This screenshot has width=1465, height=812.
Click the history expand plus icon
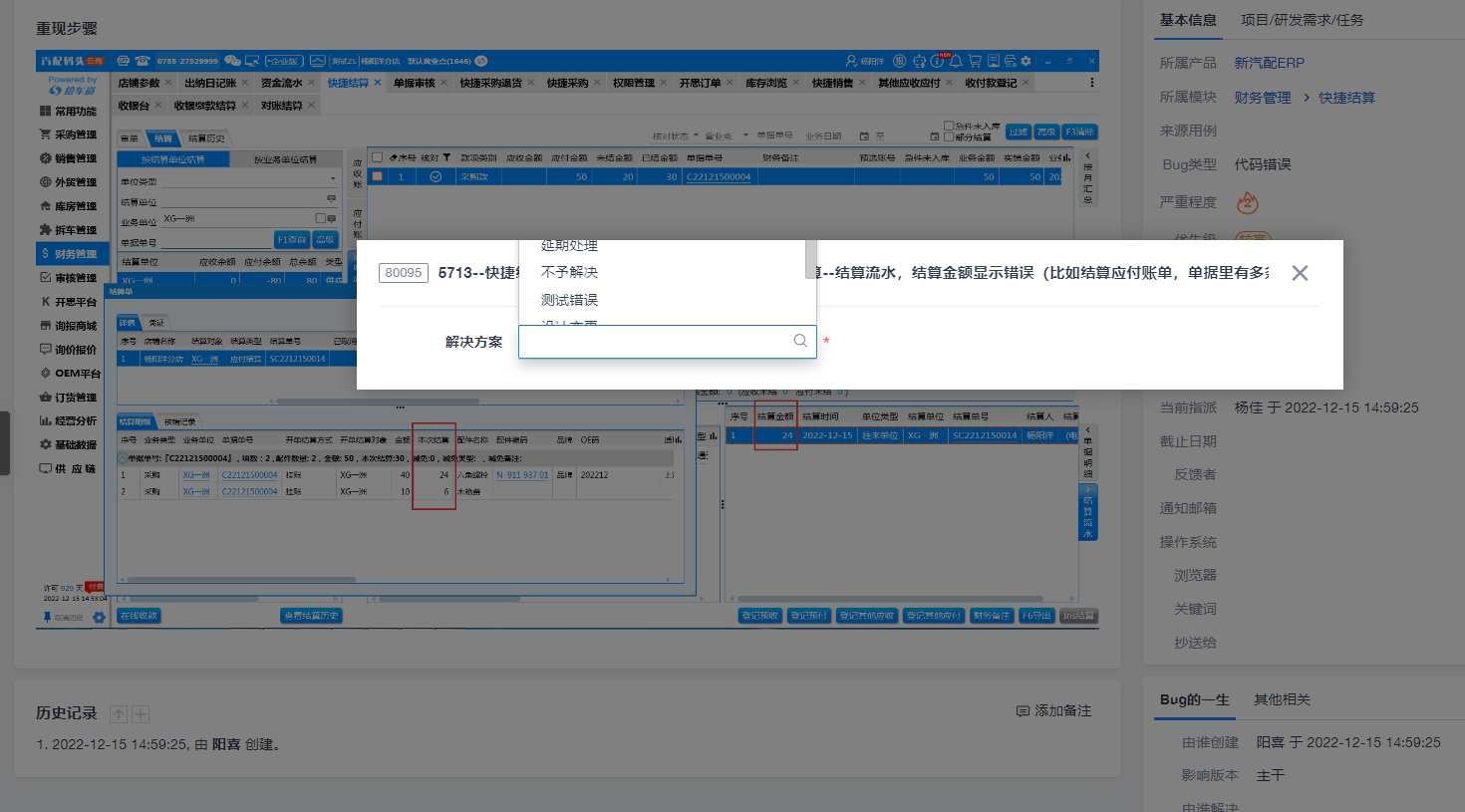141,714
